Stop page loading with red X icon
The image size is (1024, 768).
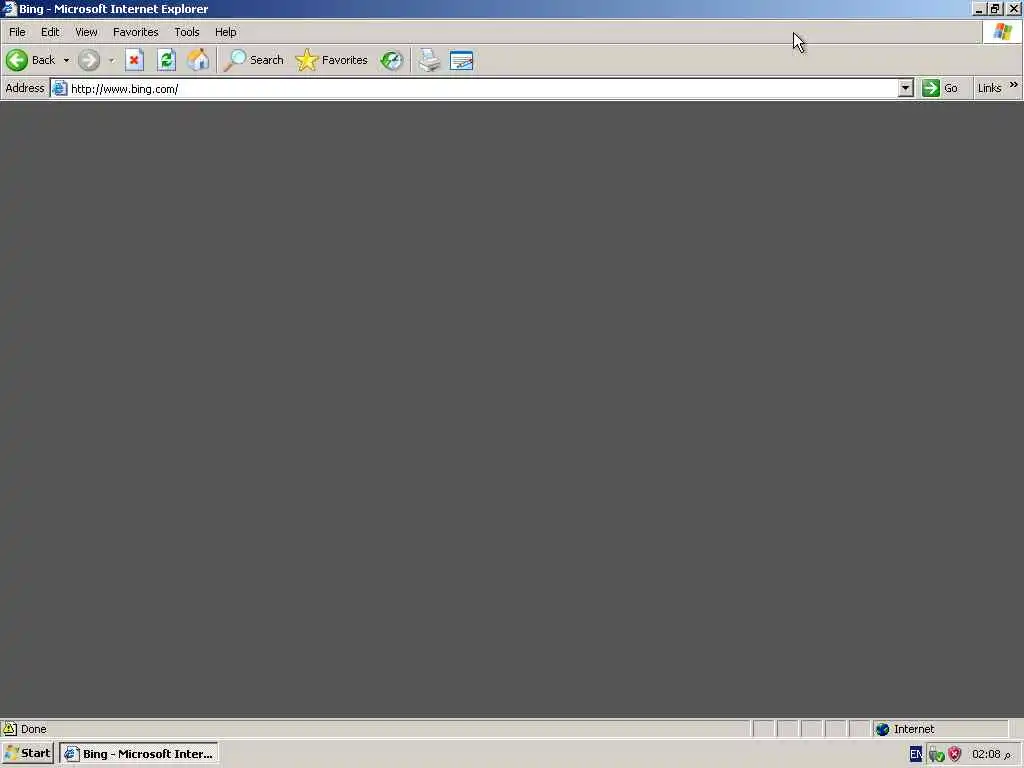[x=134, y=60]
